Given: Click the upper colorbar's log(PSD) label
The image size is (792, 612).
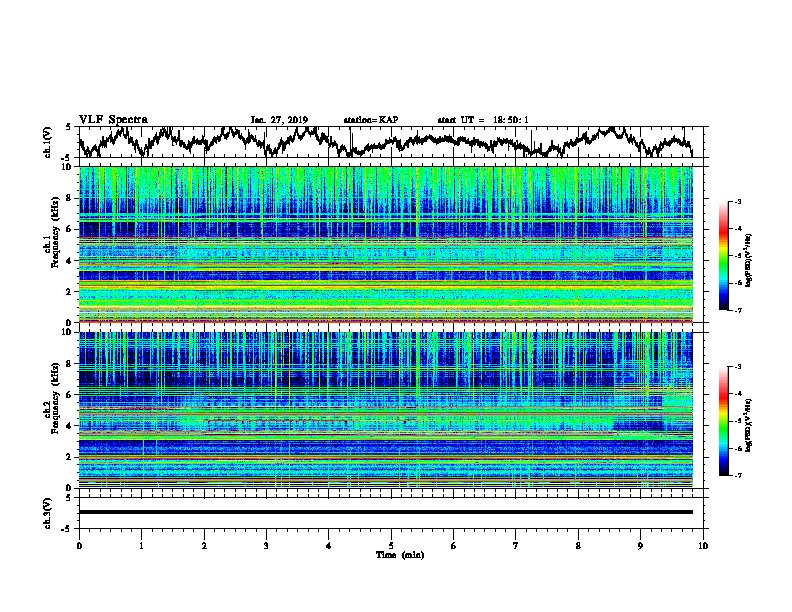Looking at the screenshot, I should [749, 260].
